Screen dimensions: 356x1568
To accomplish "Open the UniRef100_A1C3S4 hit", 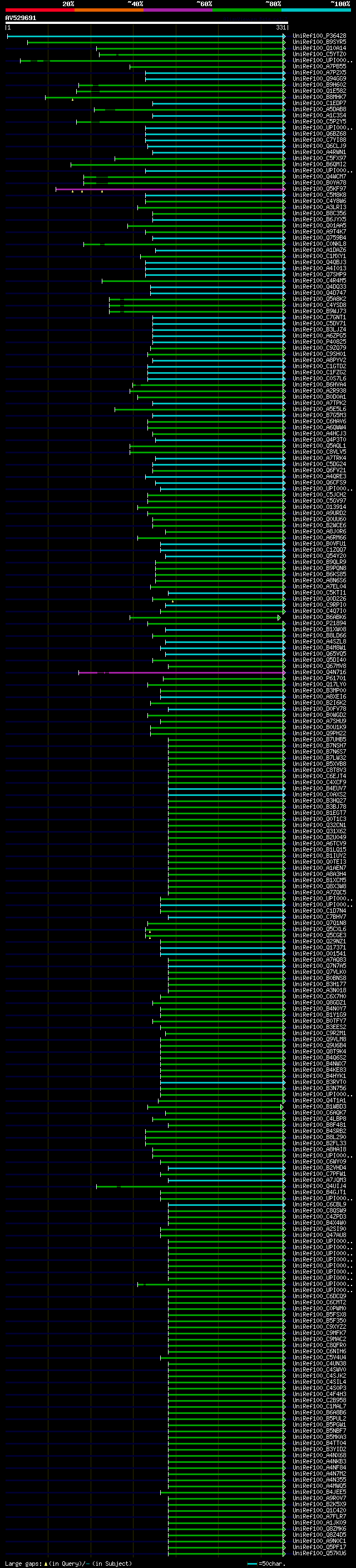I will (319, 115).
